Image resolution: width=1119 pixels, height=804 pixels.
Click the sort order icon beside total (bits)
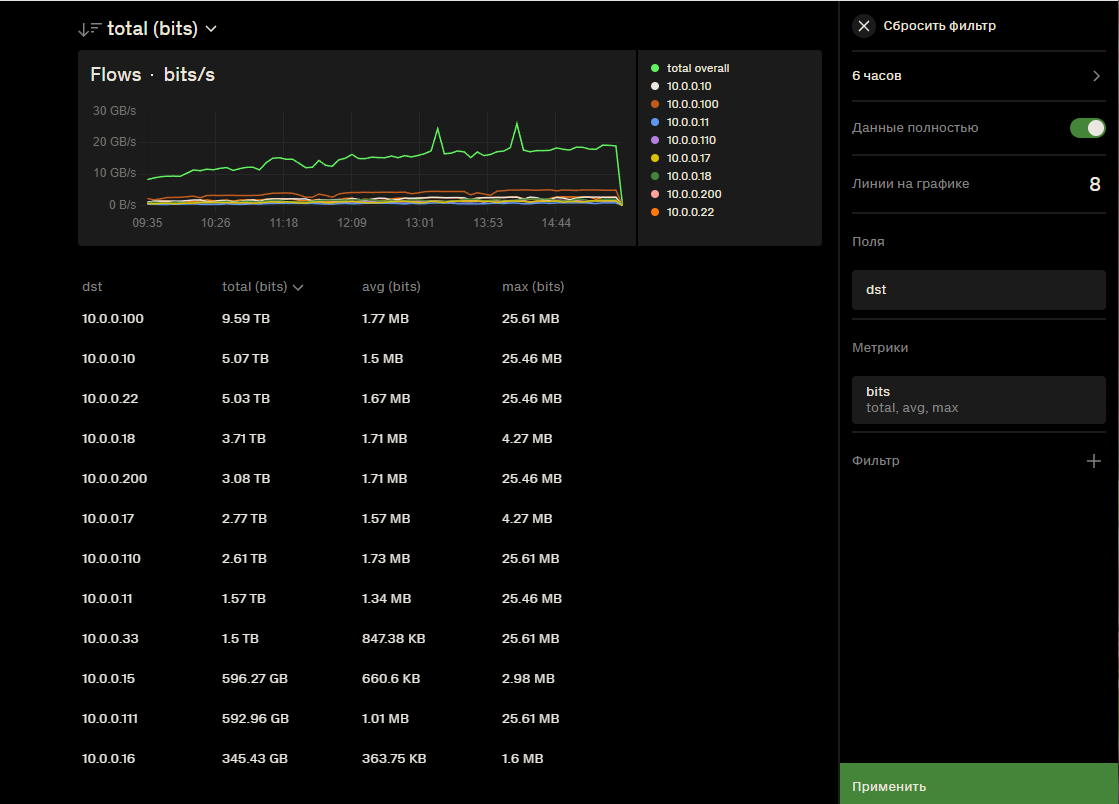[90, 29]
